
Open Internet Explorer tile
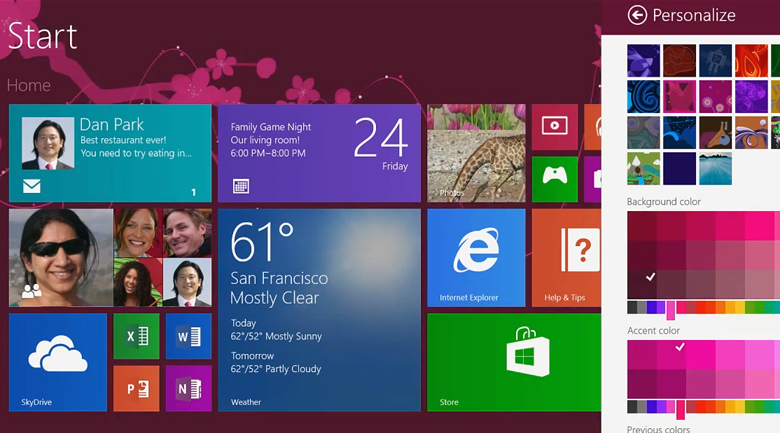click(476, 258)
